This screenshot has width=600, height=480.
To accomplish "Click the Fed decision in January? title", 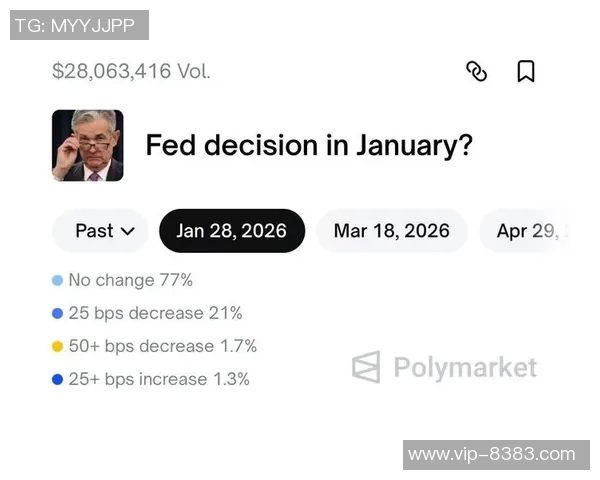I will pos(309,145).
